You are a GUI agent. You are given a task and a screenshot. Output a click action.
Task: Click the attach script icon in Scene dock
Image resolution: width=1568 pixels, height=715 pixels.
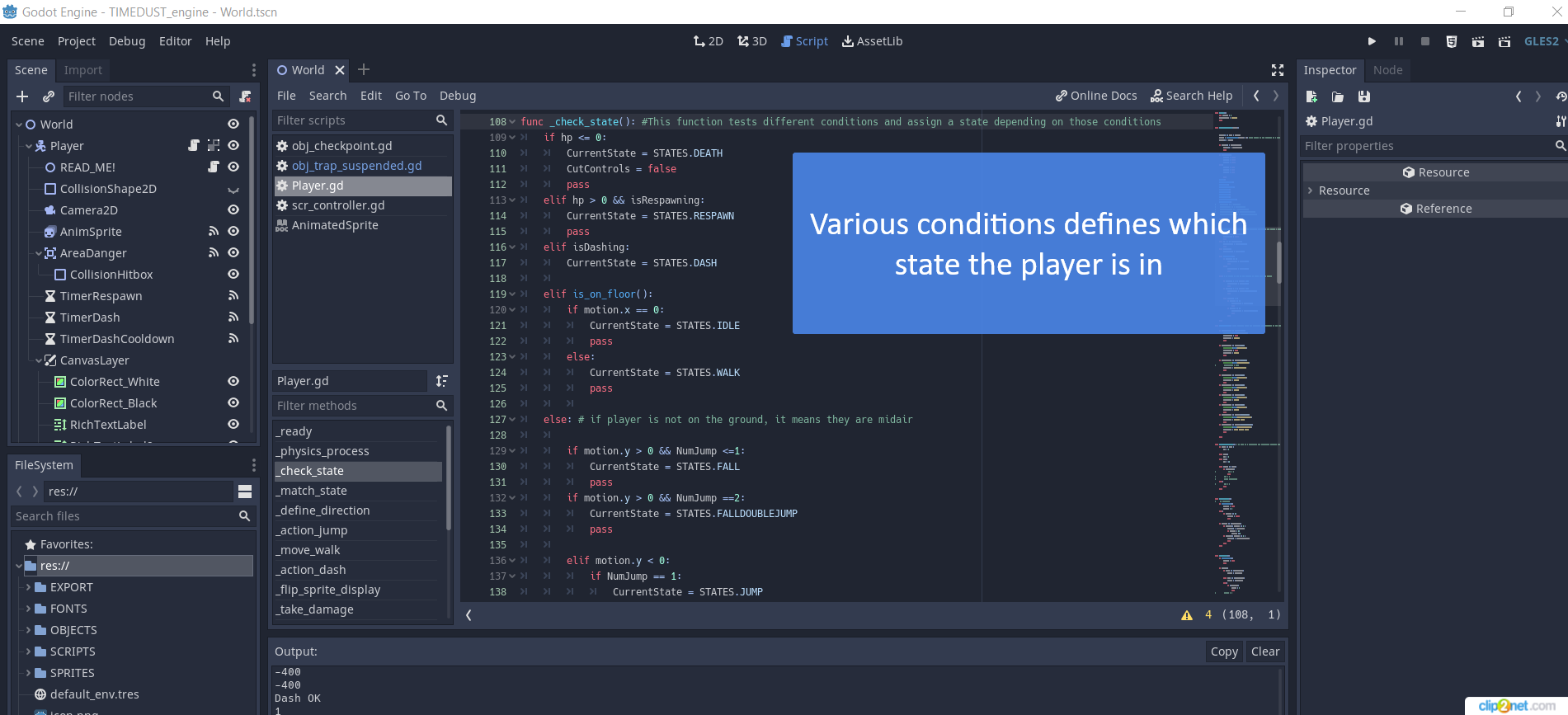tap(245, 96)
